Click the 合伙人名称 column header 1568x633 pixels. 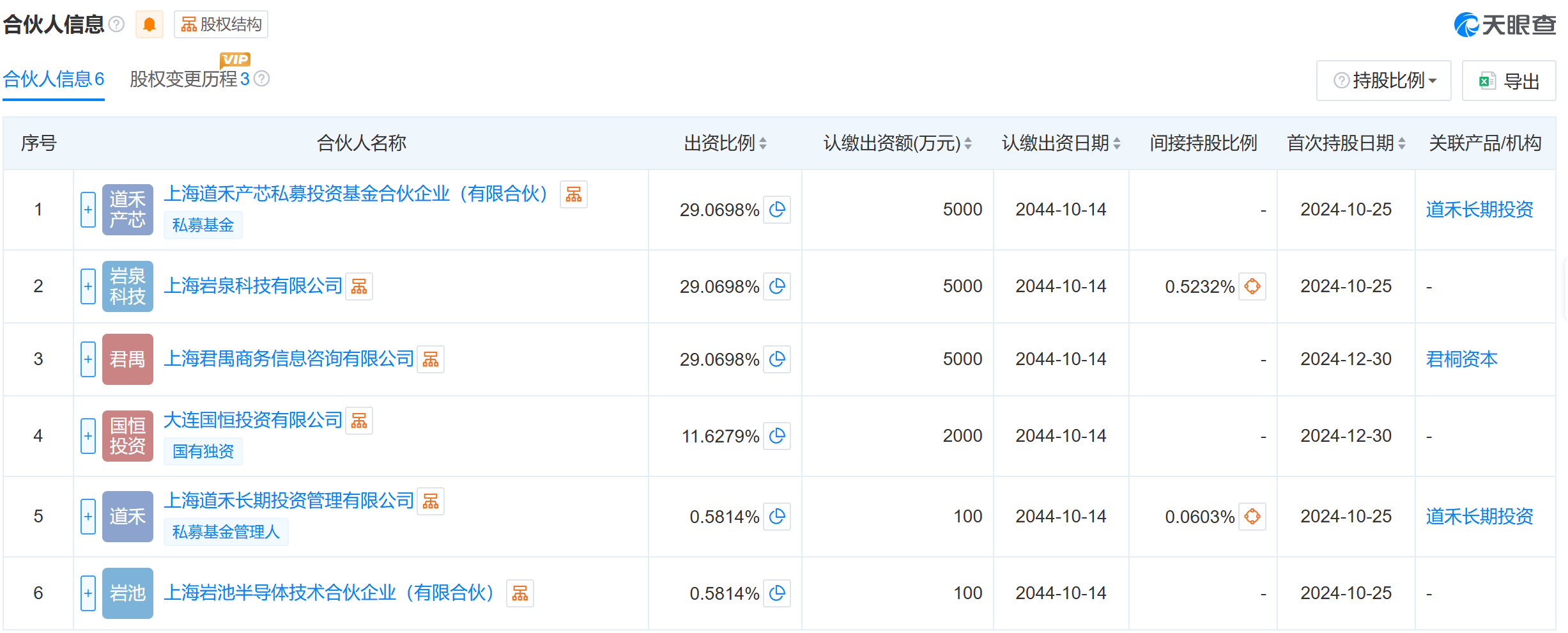coord(362,143)
